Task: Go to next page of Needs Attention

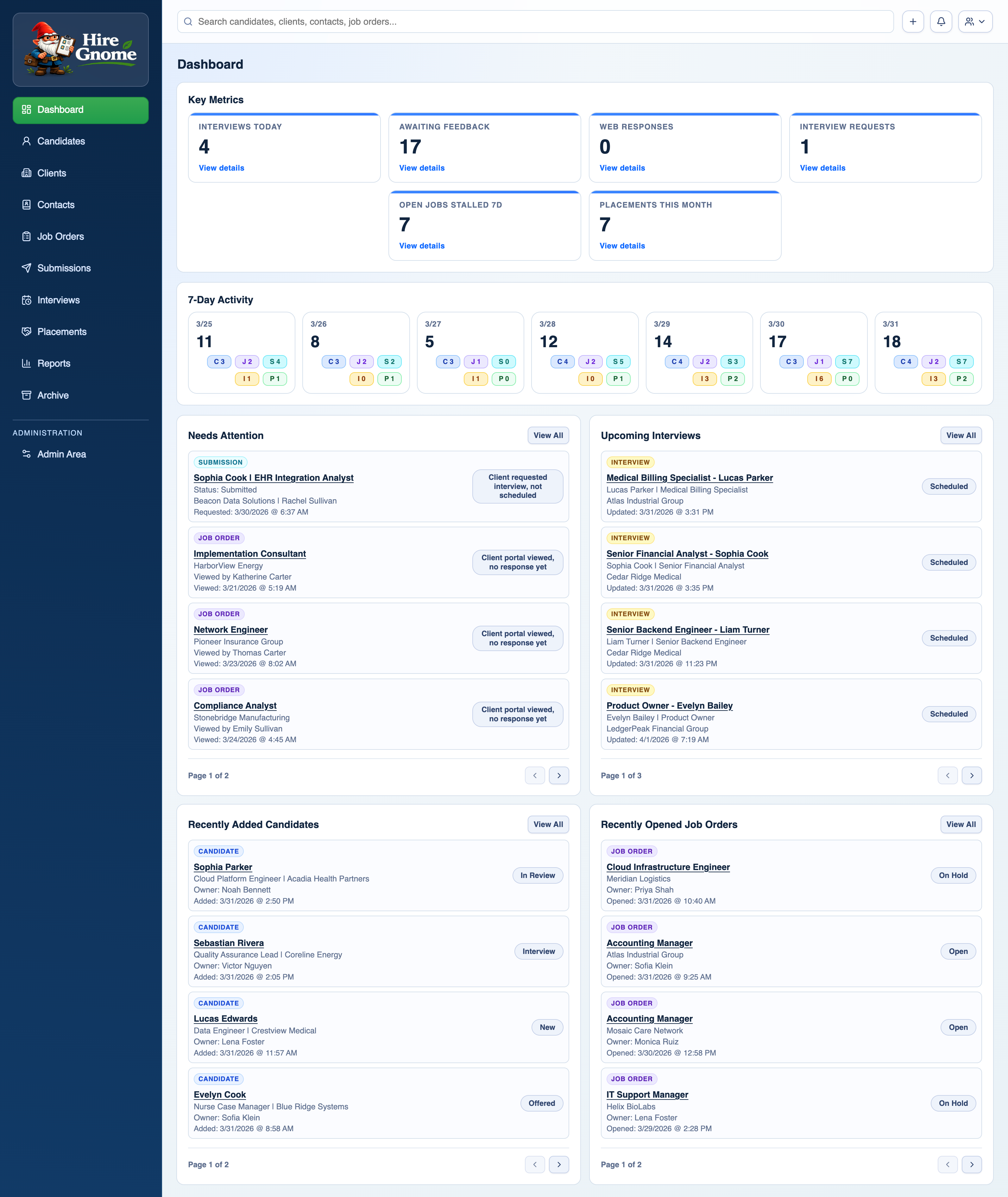Action: (559, 775)
